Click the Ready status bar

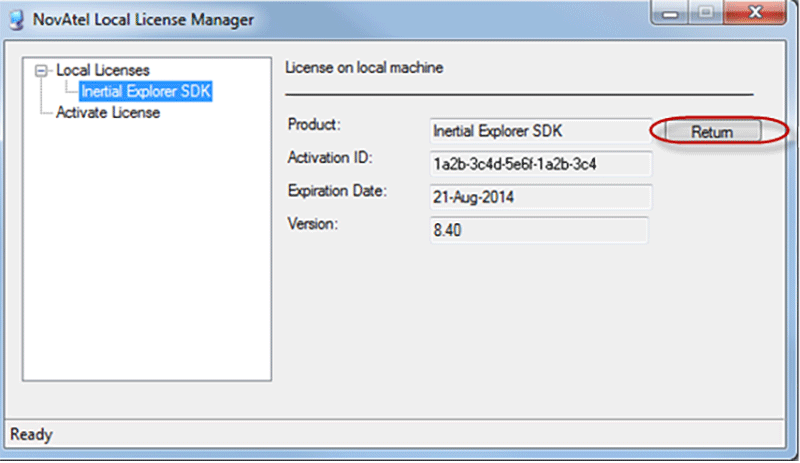coord(394,434)
